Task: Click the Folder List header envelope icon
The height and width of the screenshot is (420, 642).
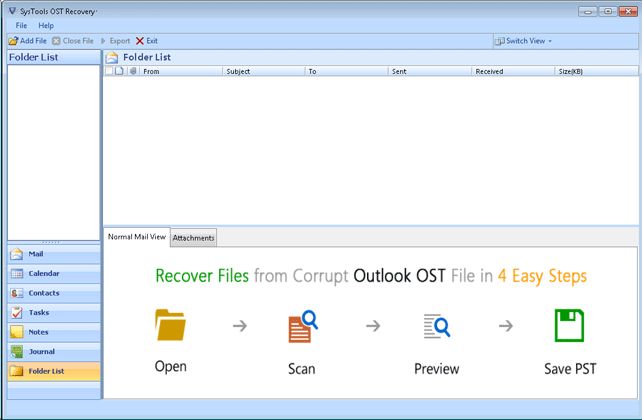Action: [111, 58]
